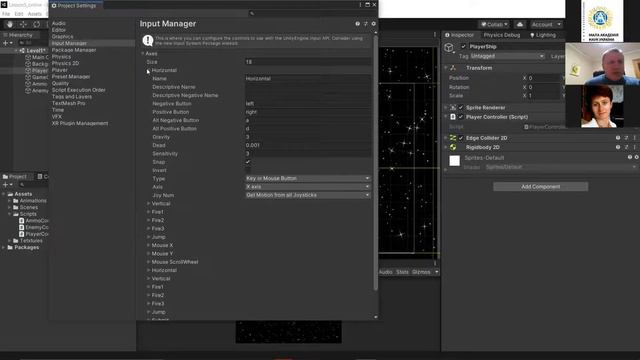Switch to the Inspector tab
The image size is (640, 360).
[459, 35]
